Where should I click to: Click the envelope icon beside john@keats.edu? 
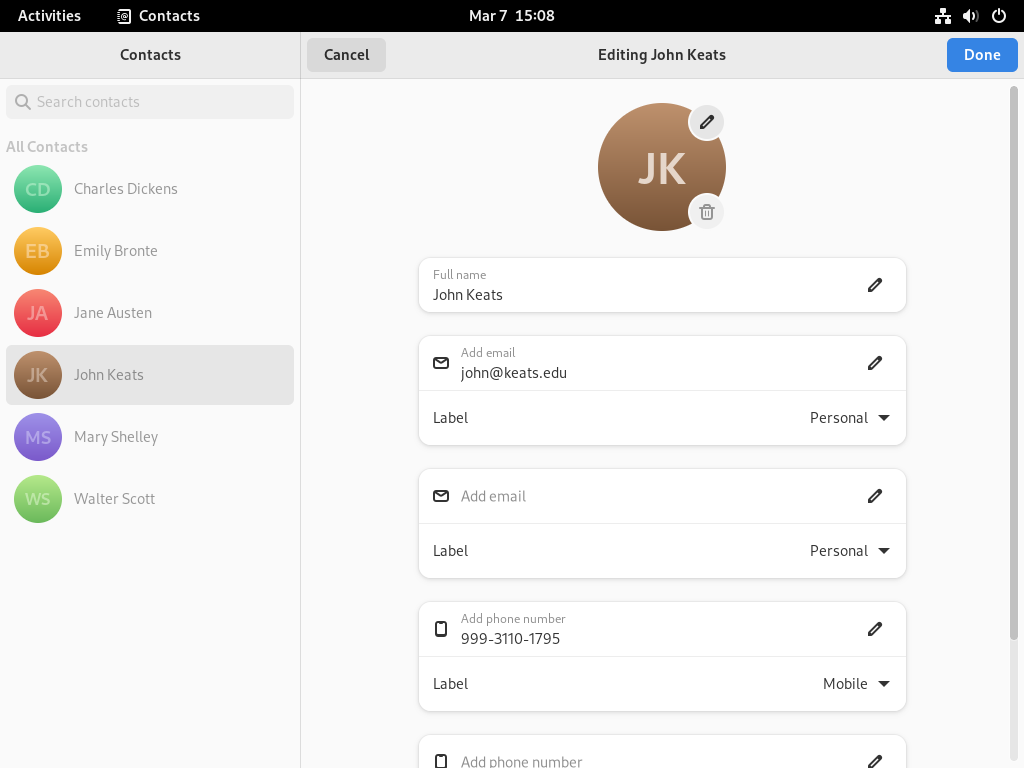point(441,363)
